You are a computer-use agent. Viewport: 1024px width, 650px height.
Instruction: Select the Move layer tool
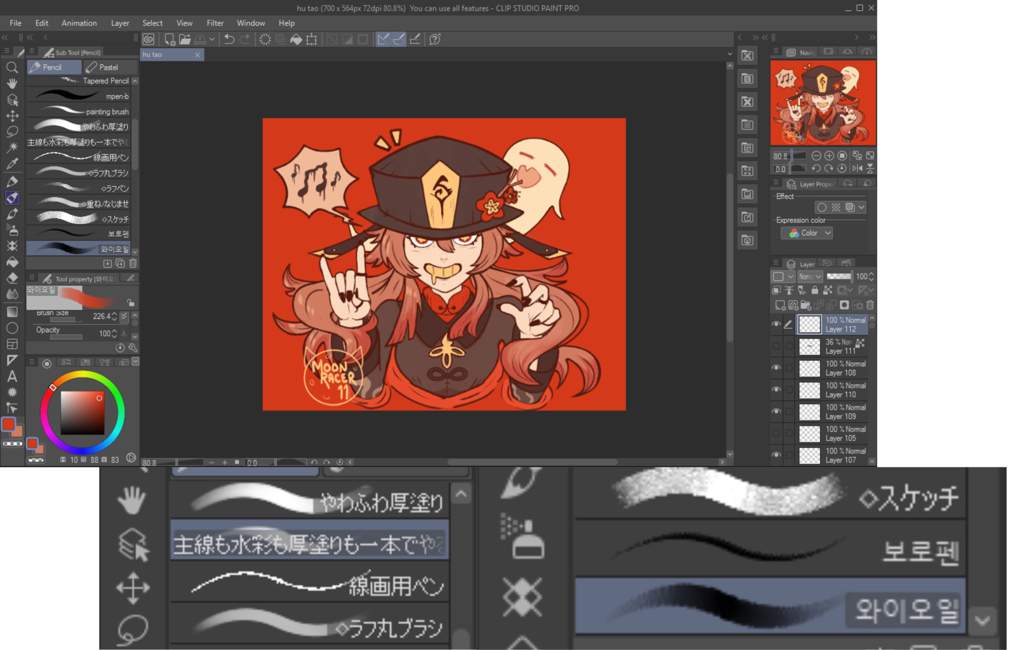(x=12, y=116)
